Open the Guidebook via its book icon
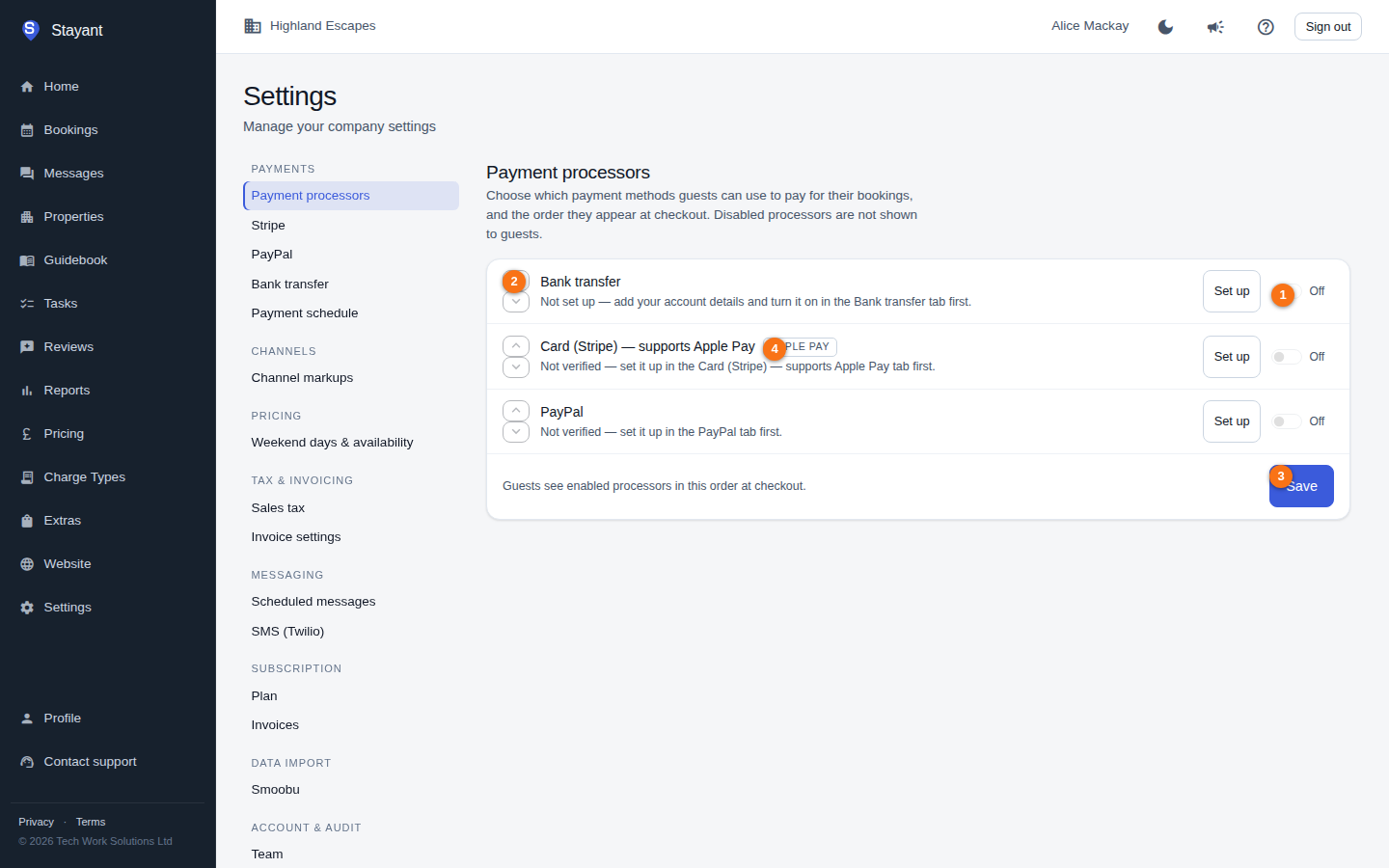1389x868 pixels. (x=27, y=260)
